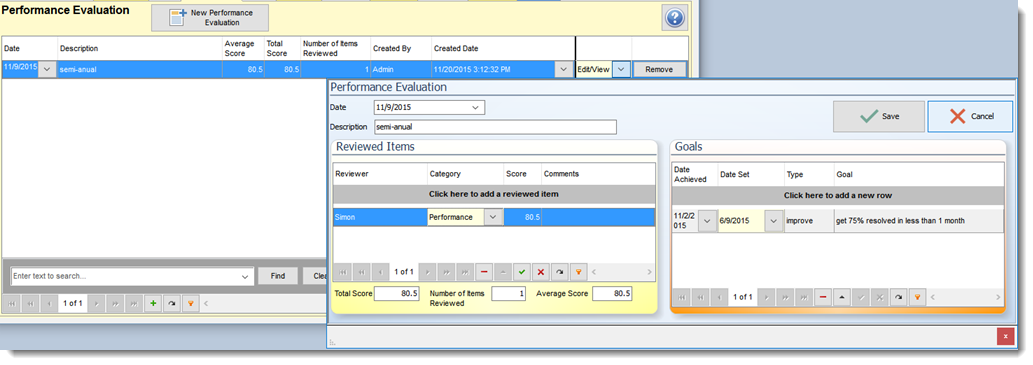The width and height of the screenshot is (1033, 365).
Task: Expand the Performance category dropdown
Action: pyautogui.click(x=493, y=217)
